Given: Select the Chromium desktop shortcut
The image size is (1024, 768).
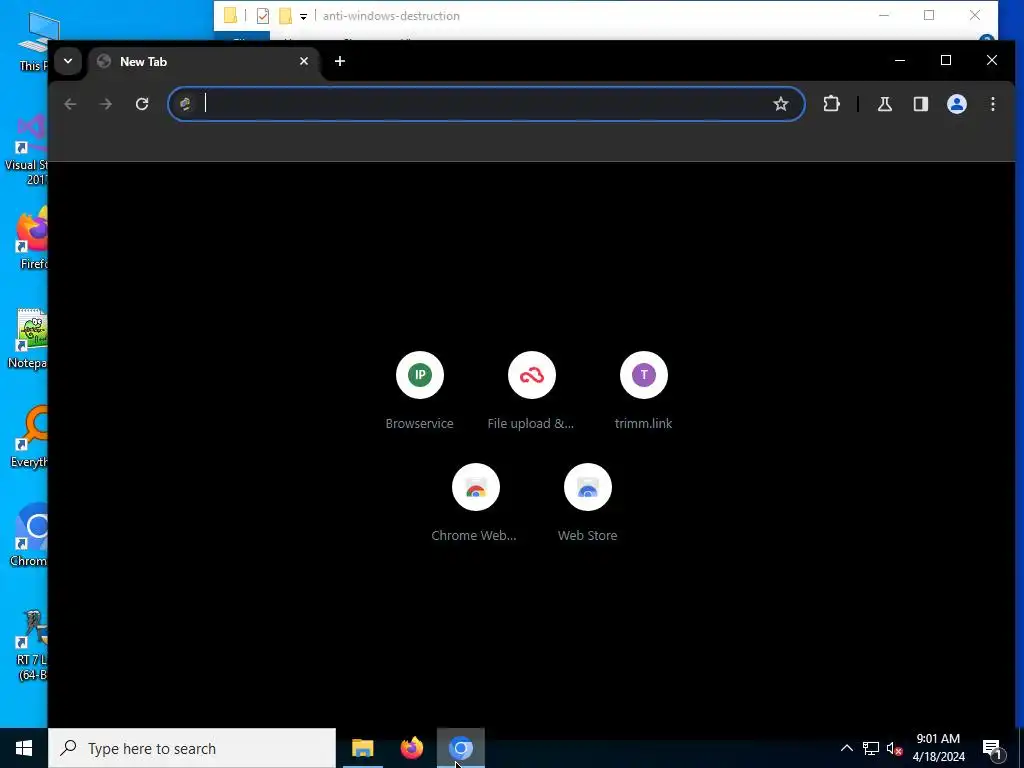Looking at the screenshot, I should (x=27, y=536).
